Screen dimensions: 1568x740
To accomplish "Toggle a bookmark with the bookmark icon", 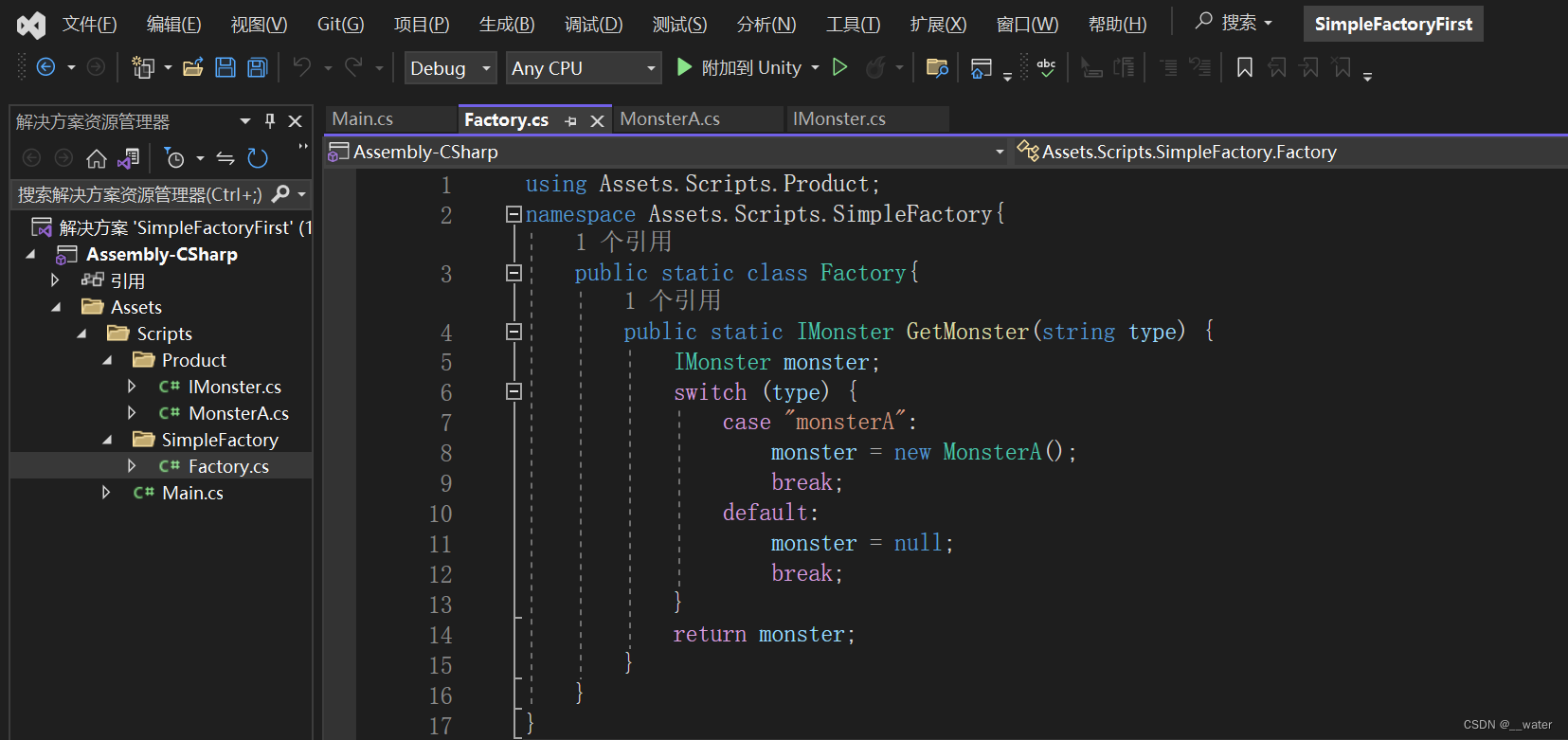I will pos(1245,67).
